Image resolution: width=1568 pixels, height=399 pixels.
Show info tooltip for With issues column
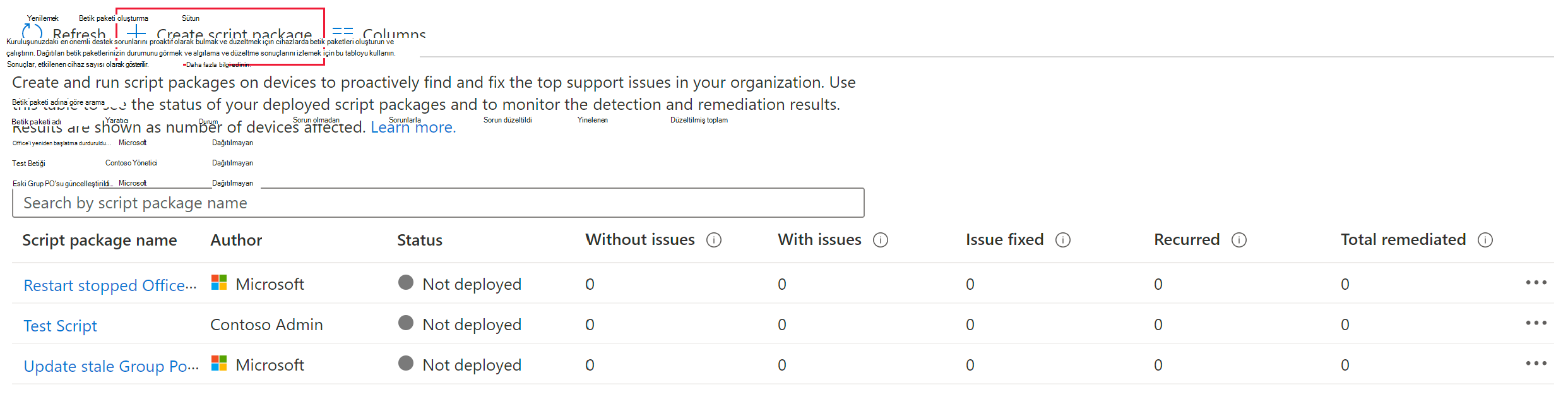point(881,240)
